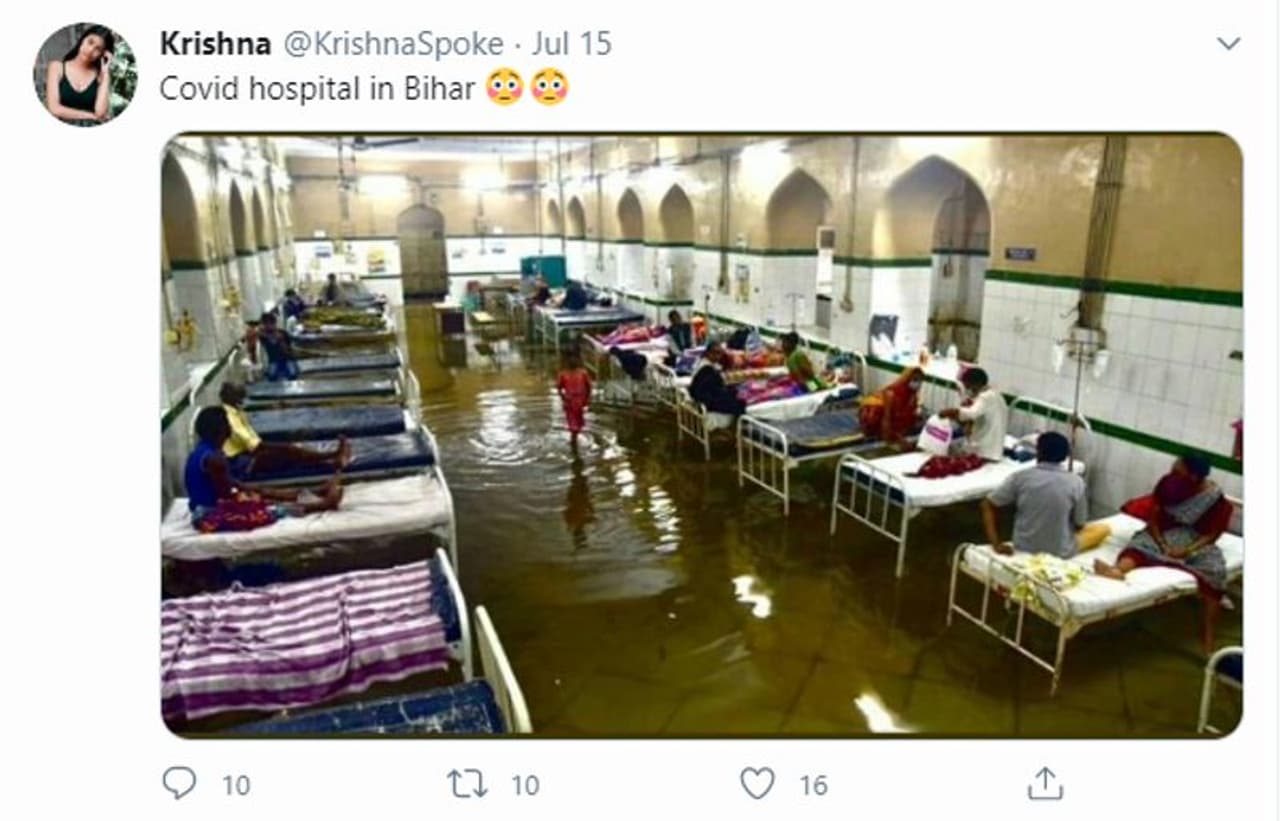Viewport: 1280px width, 821px height.
Task: Click the retweet count of 10
Action: (525, 785)
